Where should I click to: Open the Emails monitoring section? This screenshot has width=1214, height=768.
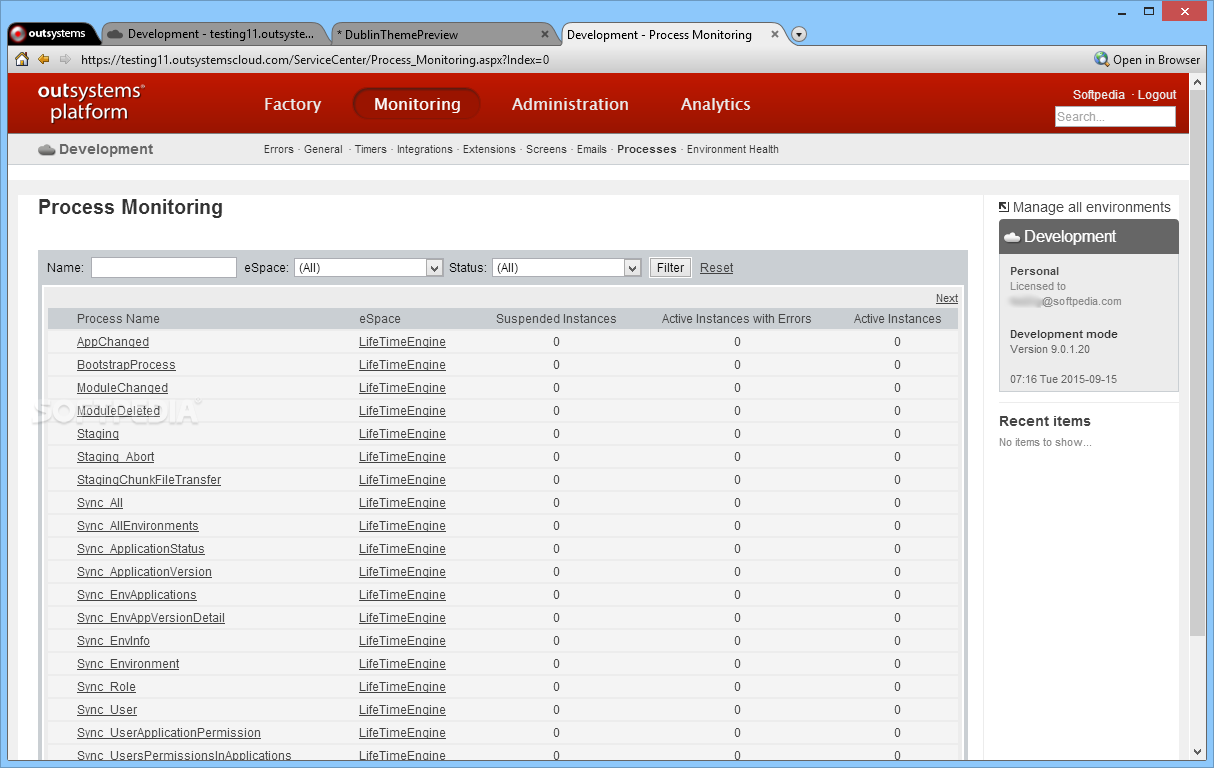point(592,149)
